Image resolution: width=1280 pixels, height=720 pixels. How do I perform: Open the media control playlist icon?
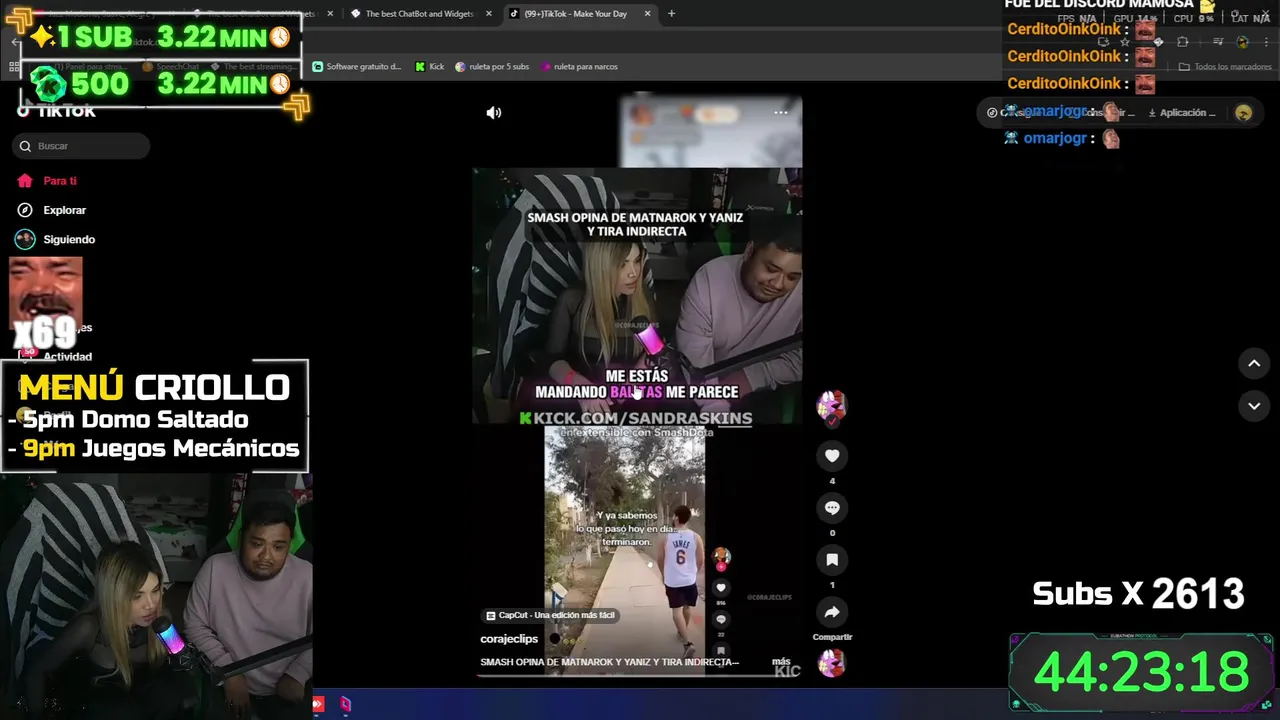(1218, 42)
